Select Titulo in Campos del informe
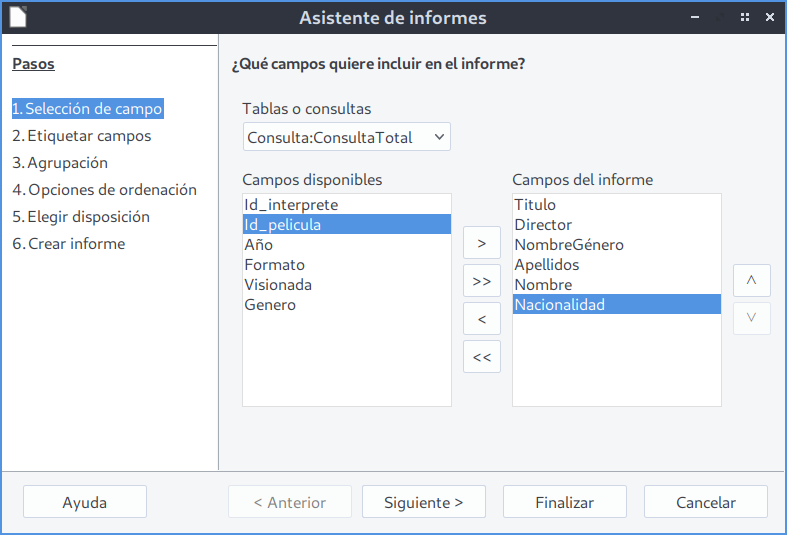The width and height of the screenshot is (787, 535). (535, 205)
